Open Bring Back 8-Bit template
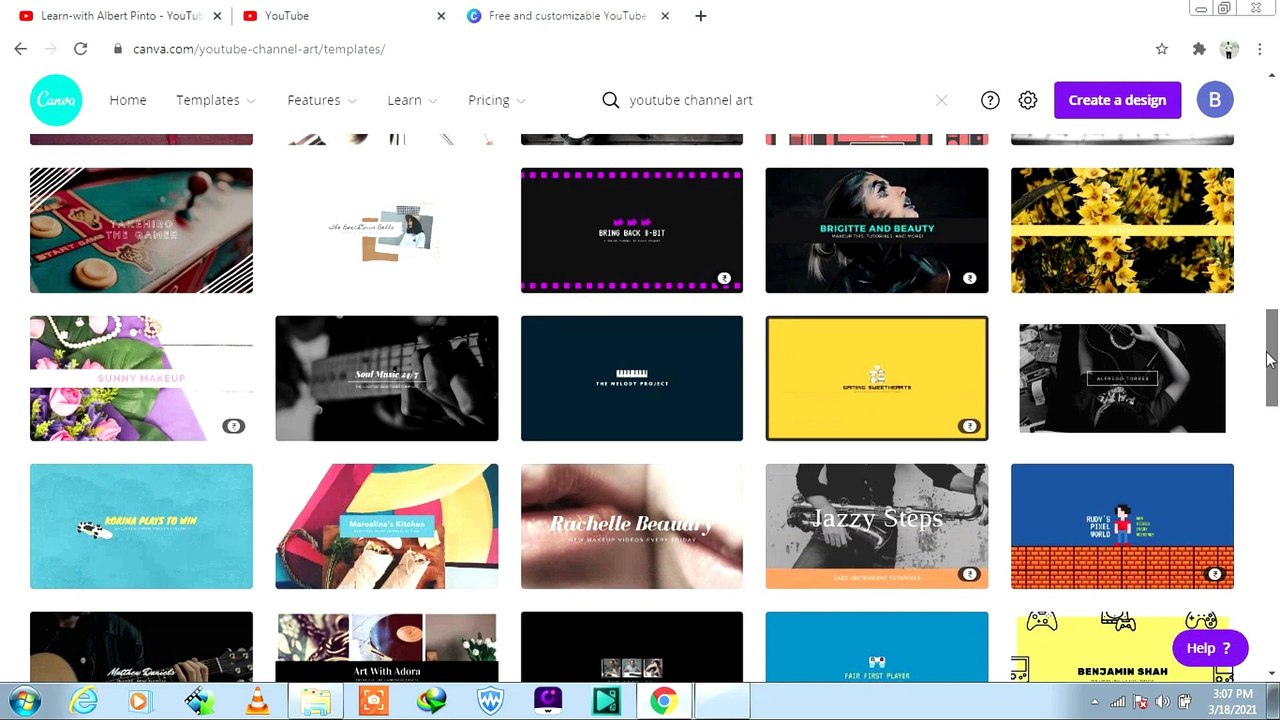1280x720 pixels. 632,230
